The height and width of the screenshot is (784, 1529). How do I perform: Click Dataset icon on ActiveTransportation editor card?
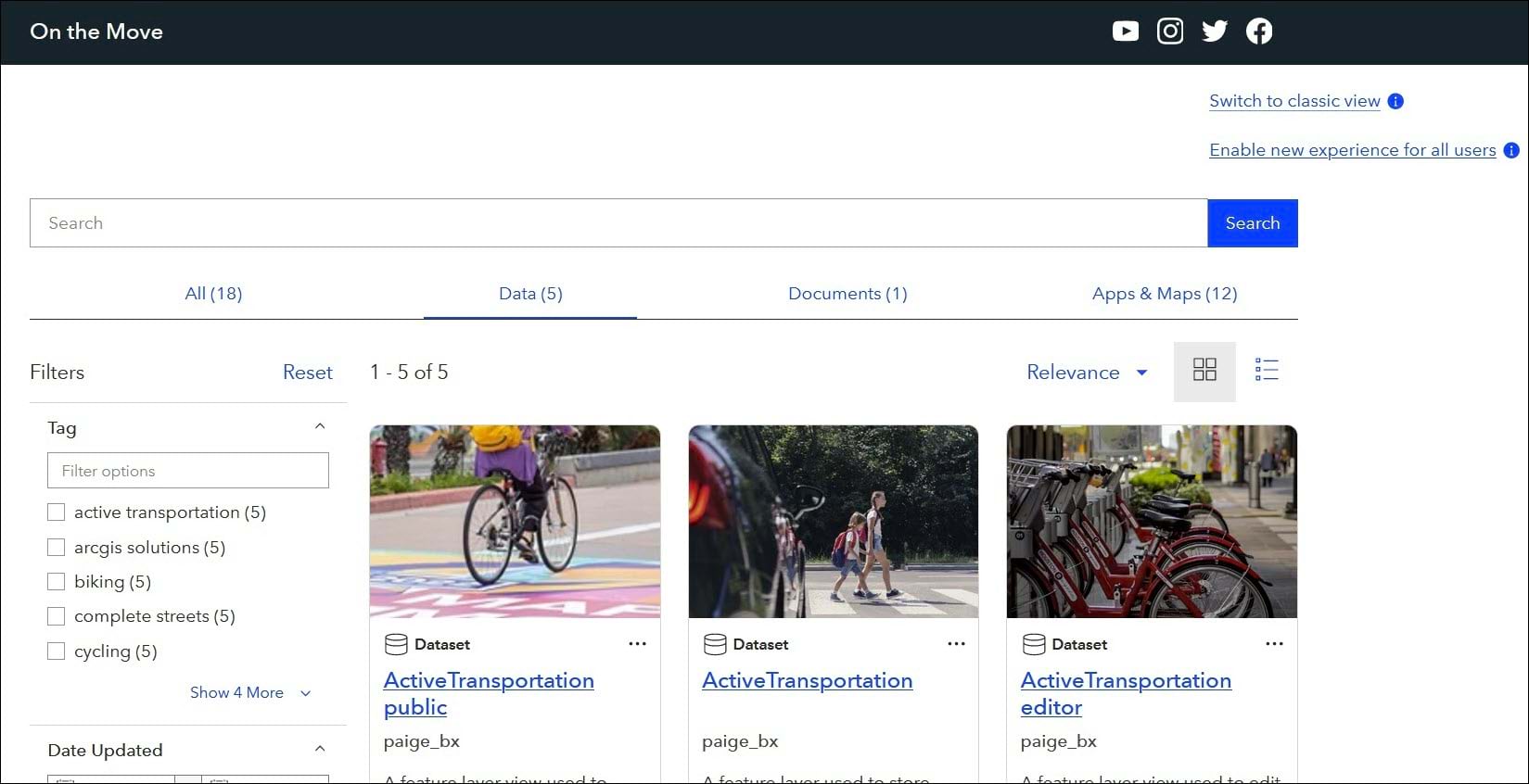click(1034, 644)
